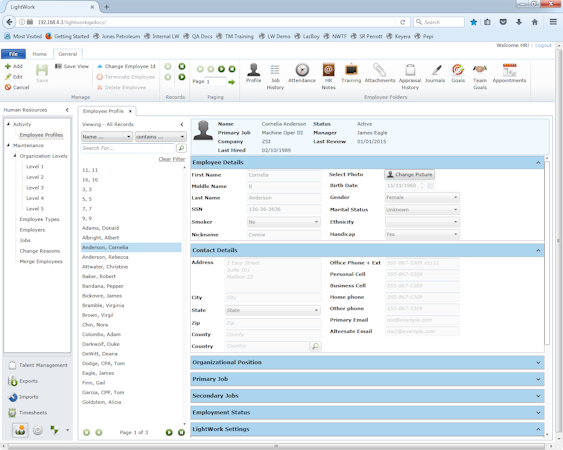Collapse the Employee Details section

[x=538, y=162]
